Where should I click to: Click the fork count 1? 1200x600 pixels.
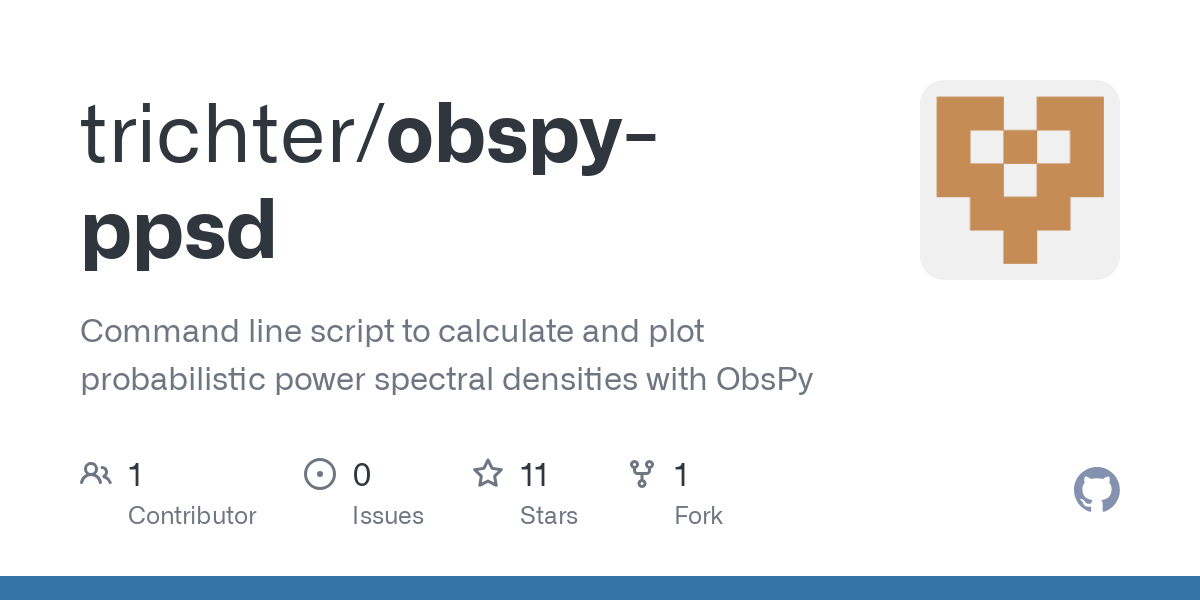[x=682, y=474]
